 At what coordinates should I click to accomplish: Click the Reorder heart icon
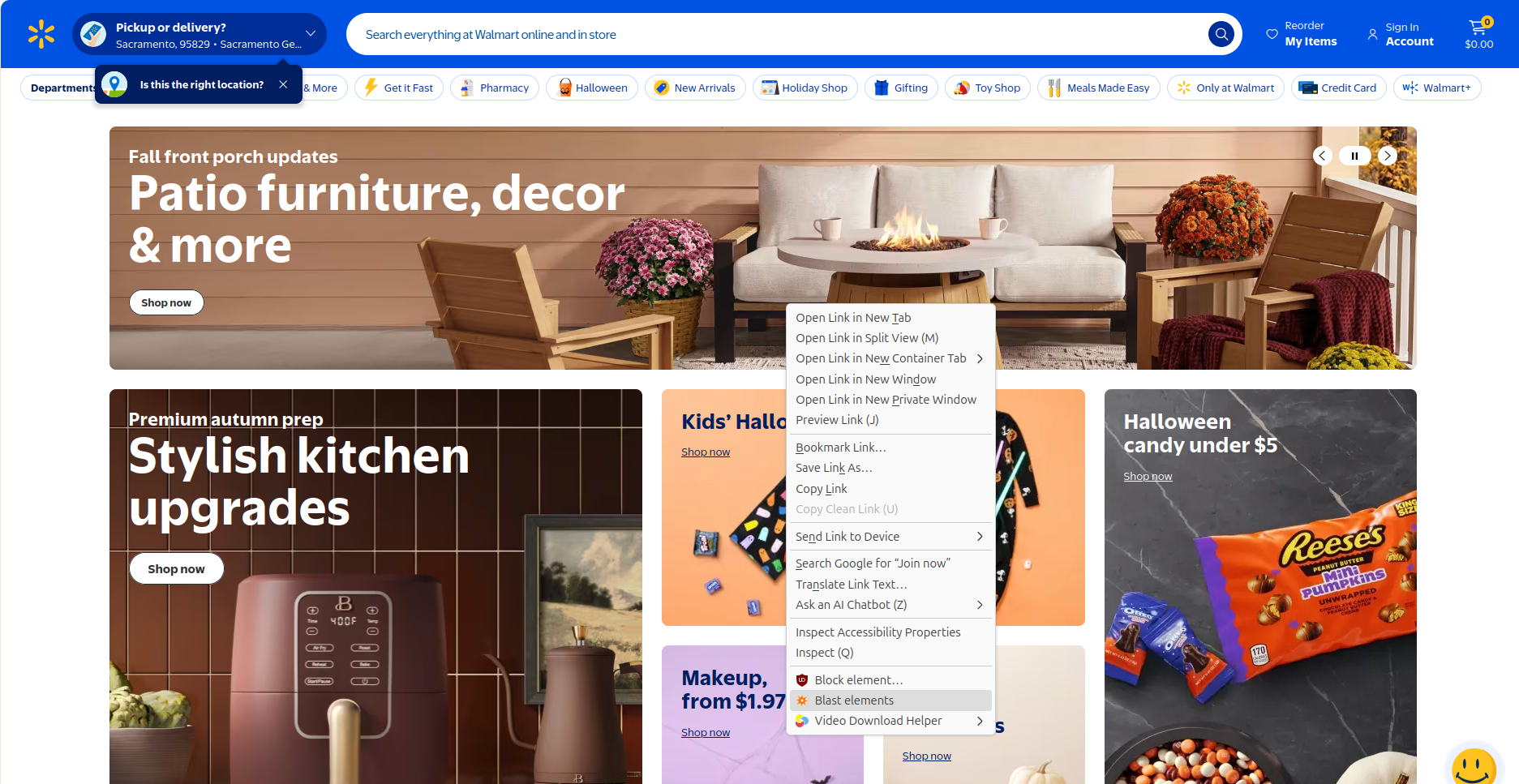[1272, 34]
